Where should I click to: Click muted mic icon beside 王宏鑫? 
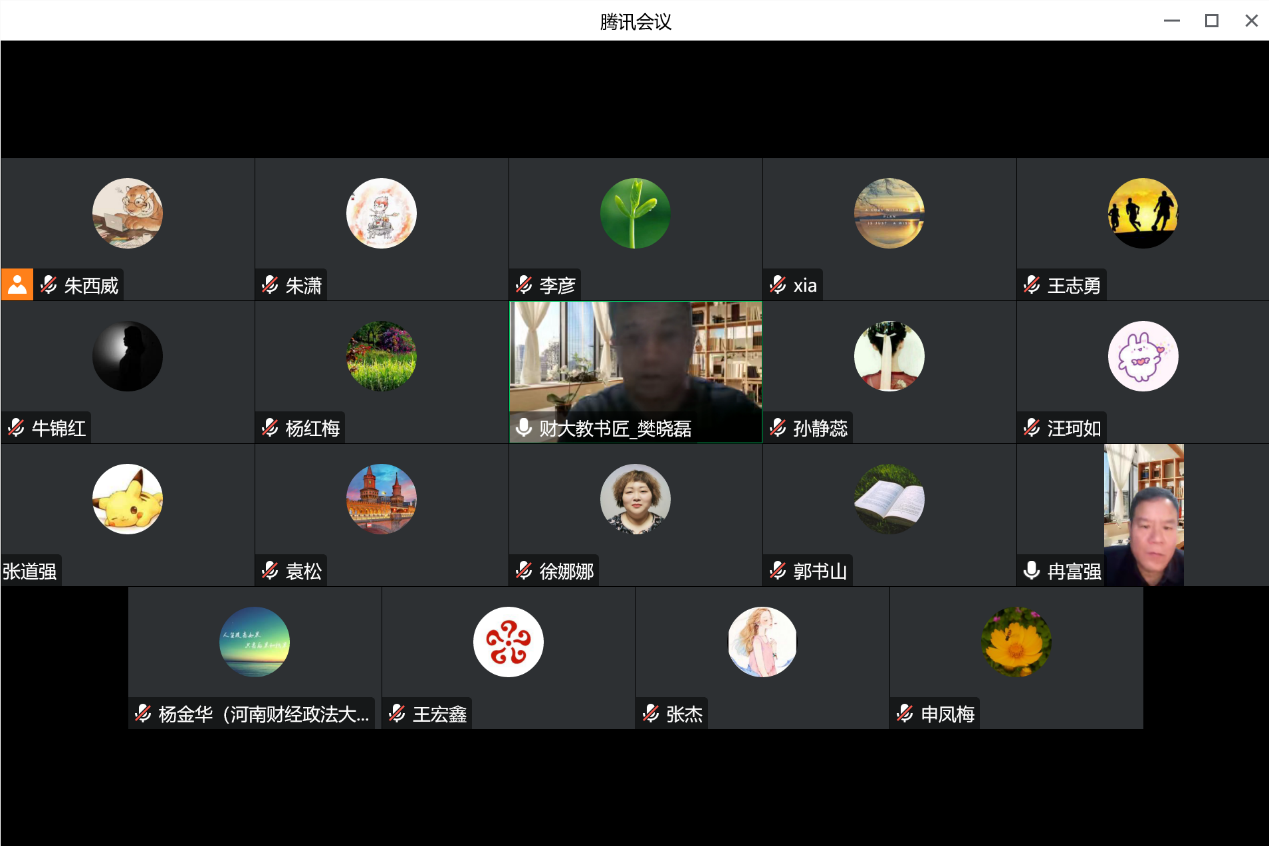click(x=396, y=713)
